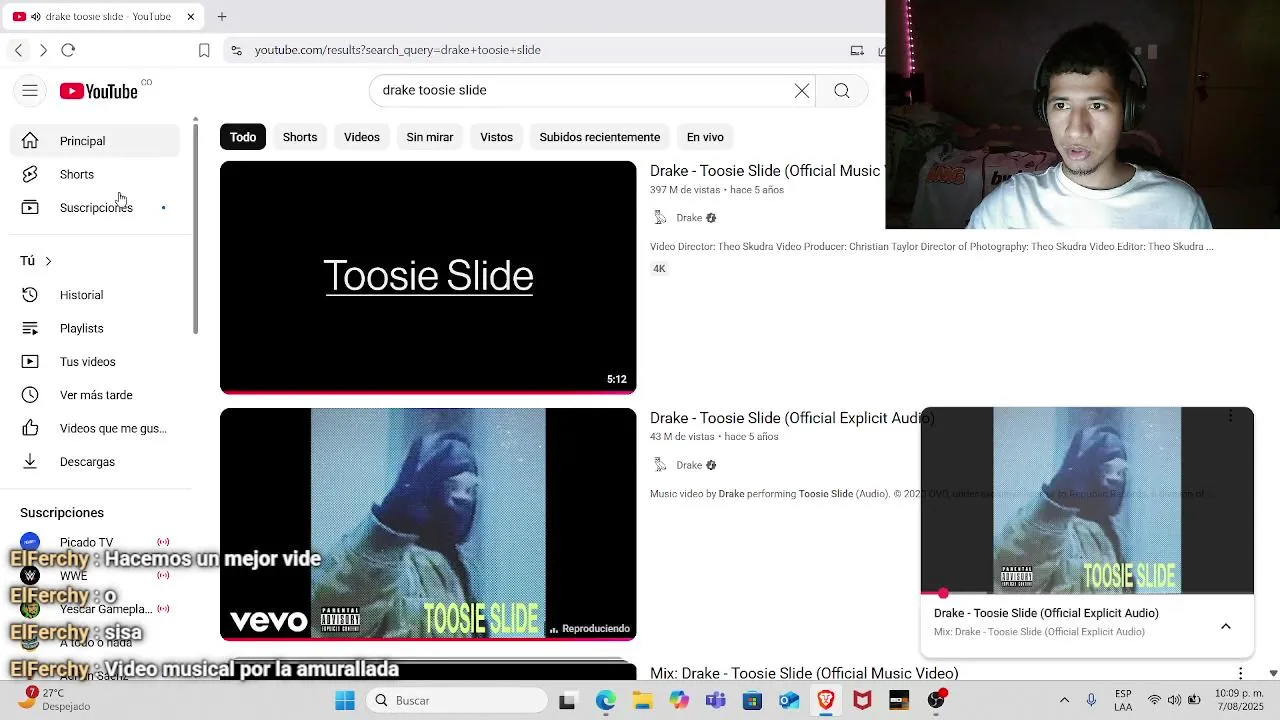The image size is (1280, 720).
Task: Open site settings icon in address bar
Action: [236, 50]
